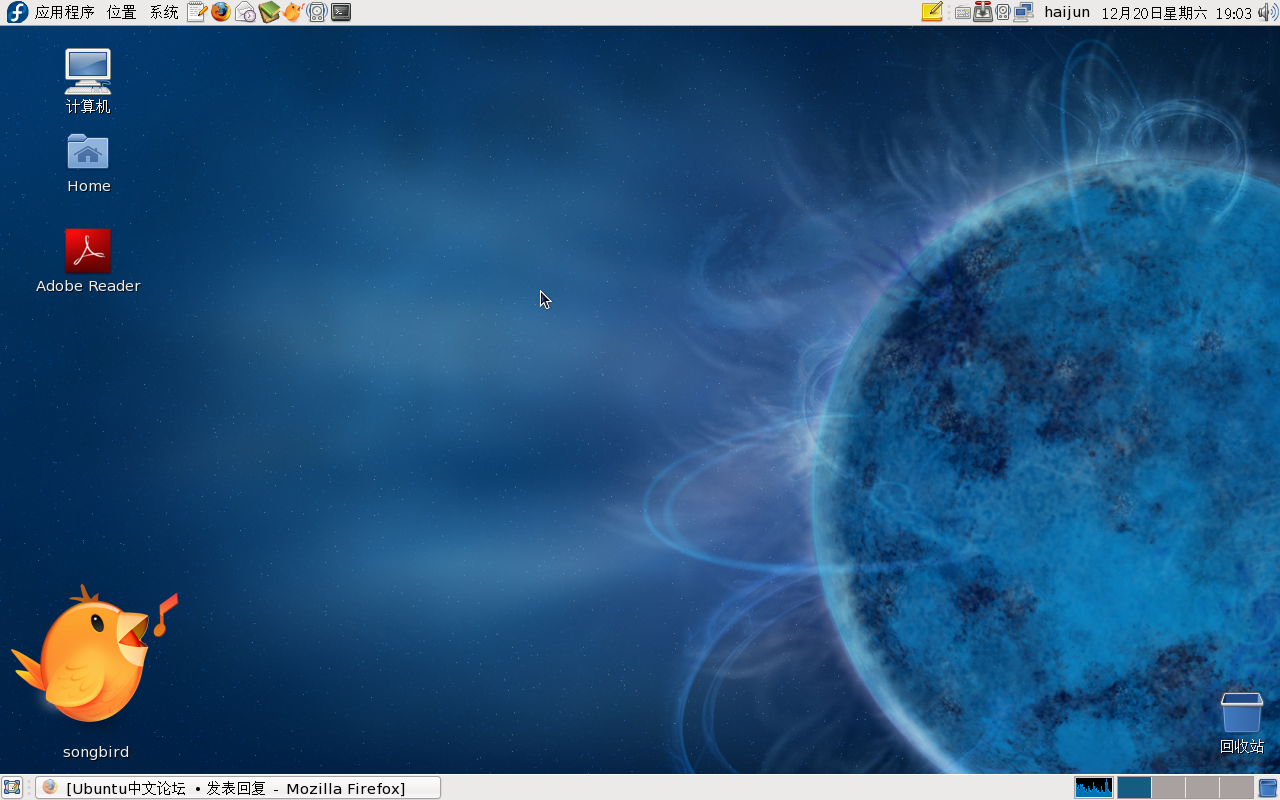
Task: Open the network connection tray icon
Action: coord(1023,12)
